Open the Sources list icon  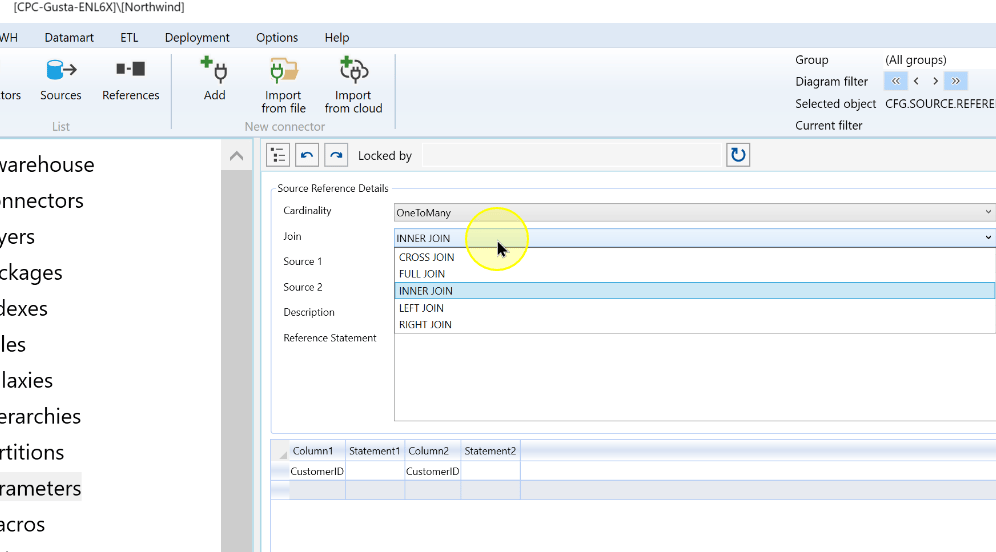pyautogui.click(x=60, y=79)
